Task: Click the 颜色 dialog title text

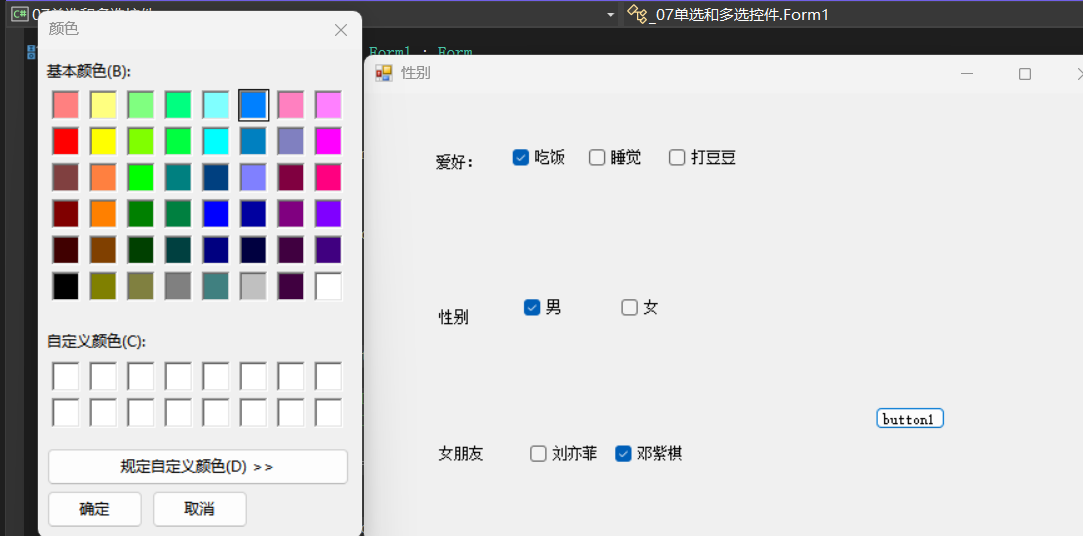Action: 64,29
